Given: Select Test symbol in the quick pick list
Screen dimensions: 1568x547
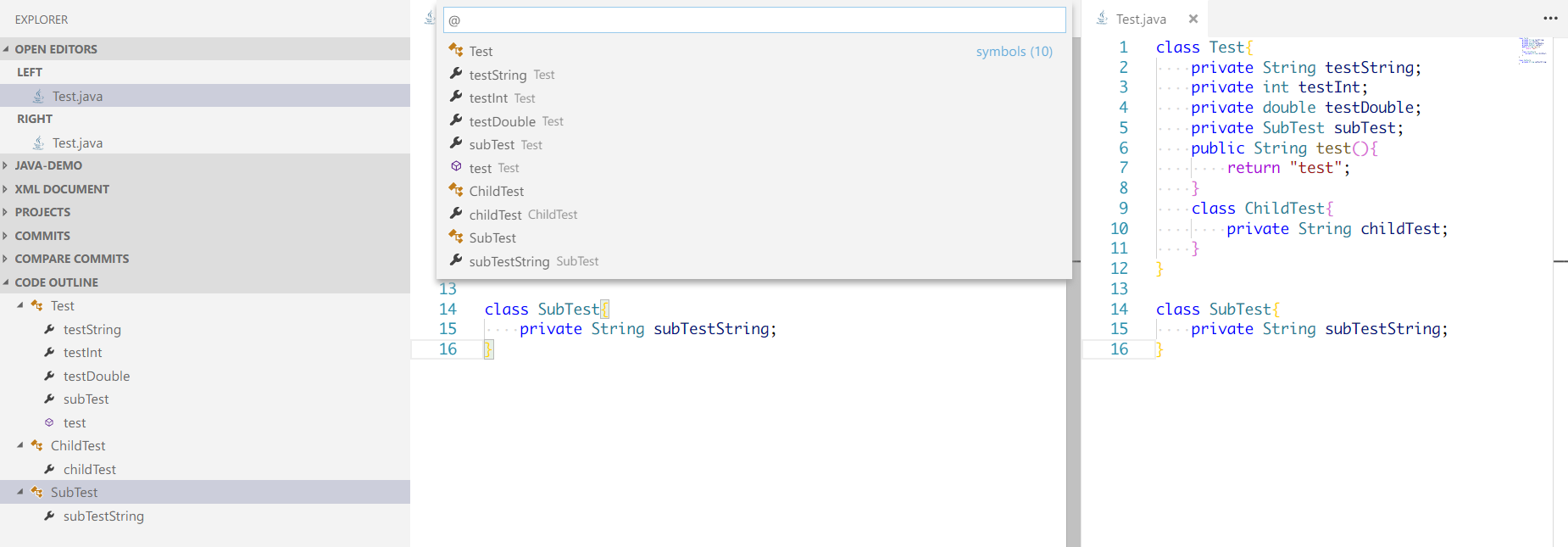Looking at the screenshot, I should [753, 51].
